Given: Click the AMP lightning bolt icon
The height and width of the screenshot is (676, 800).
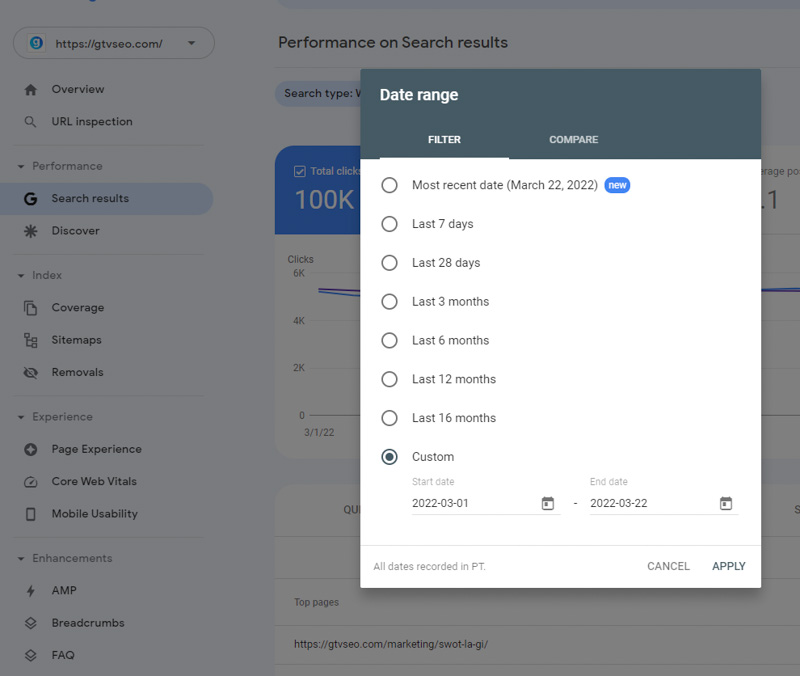Looking at the screenshot, I should (x=31, y=590).
